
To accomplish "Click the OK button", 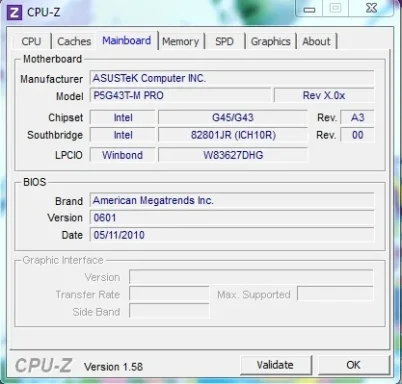I will [353, 365].
